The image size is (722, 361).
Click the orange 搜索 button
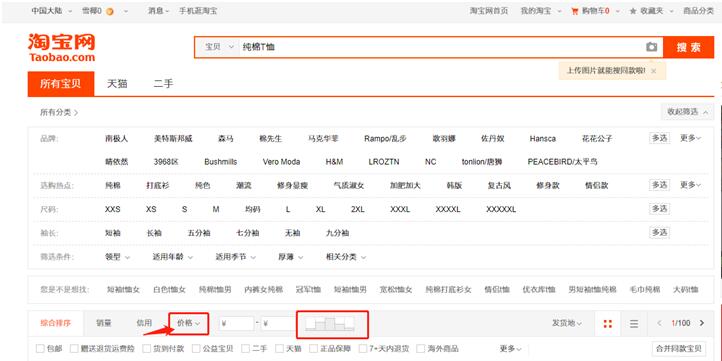pyautogui.click(x=688, y=47)
